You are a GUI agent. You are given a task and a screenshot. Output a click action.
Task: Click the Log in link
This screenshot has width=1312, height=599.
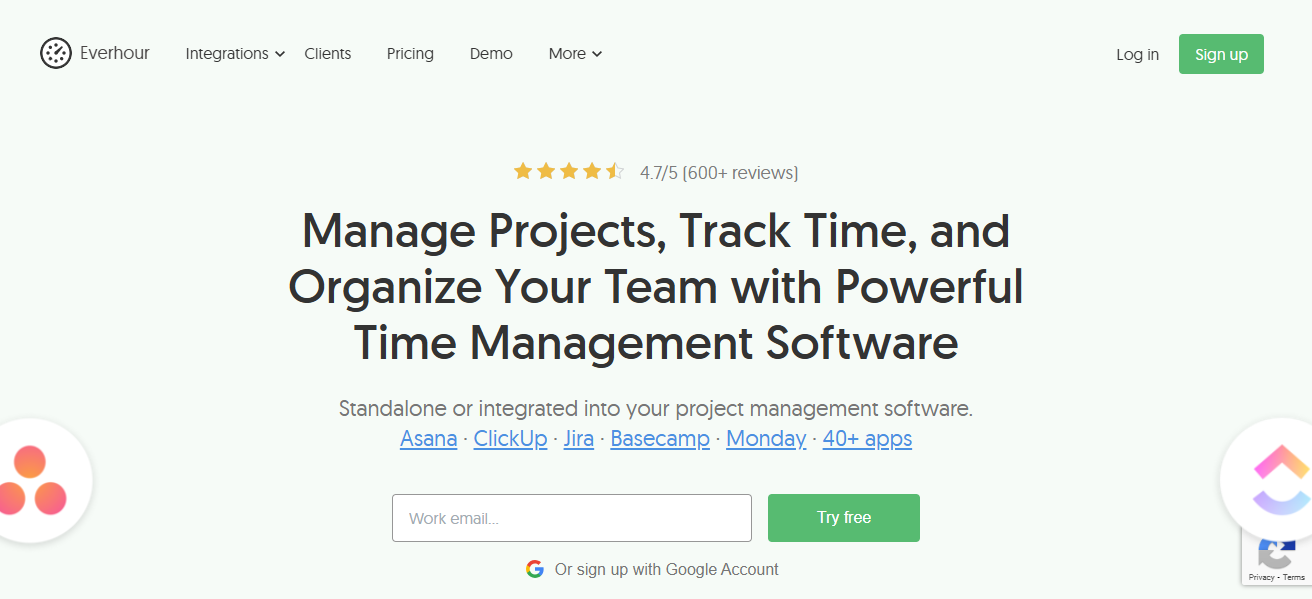(x=1137, y=54)
